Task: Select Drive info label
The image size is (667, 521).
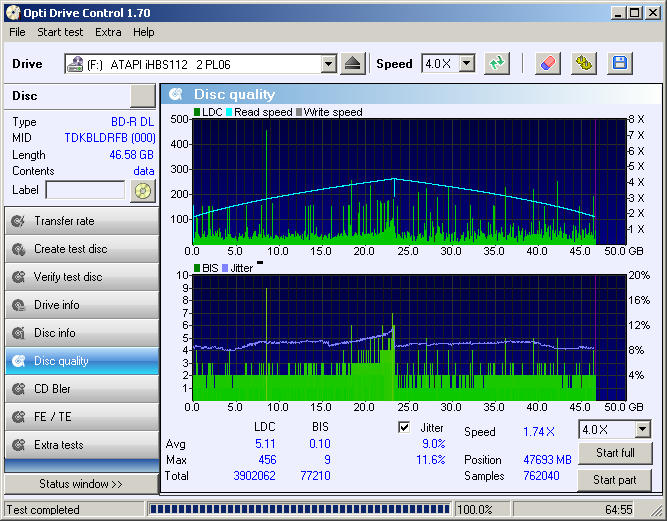Action: [x=57, y=305]
